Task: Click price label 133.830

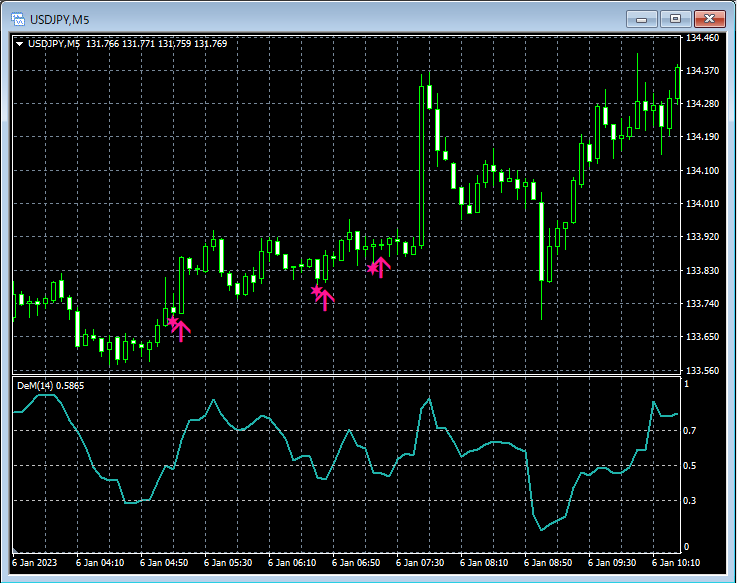Action: pos(703,271)
